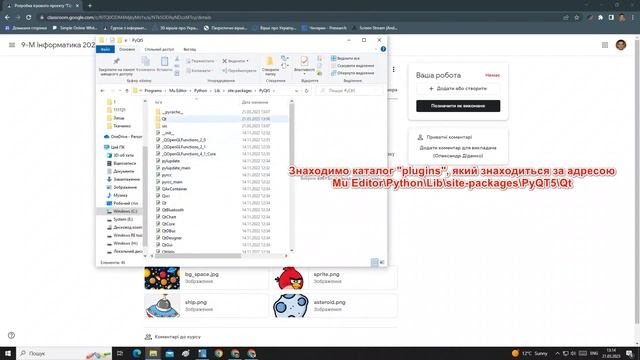
Task: Click Python breadcrumb in address bar
Action: click(x=200, y=91)
